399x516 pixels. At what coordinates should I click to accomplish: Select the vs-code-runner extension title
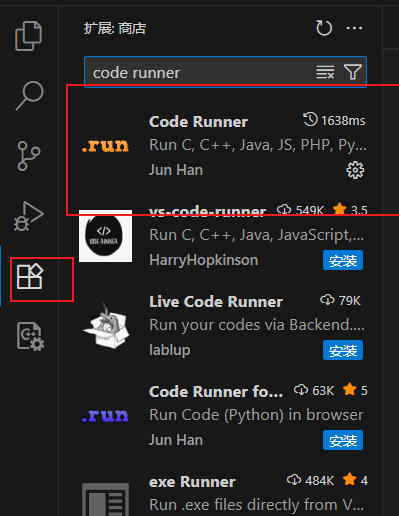(207, 211)
